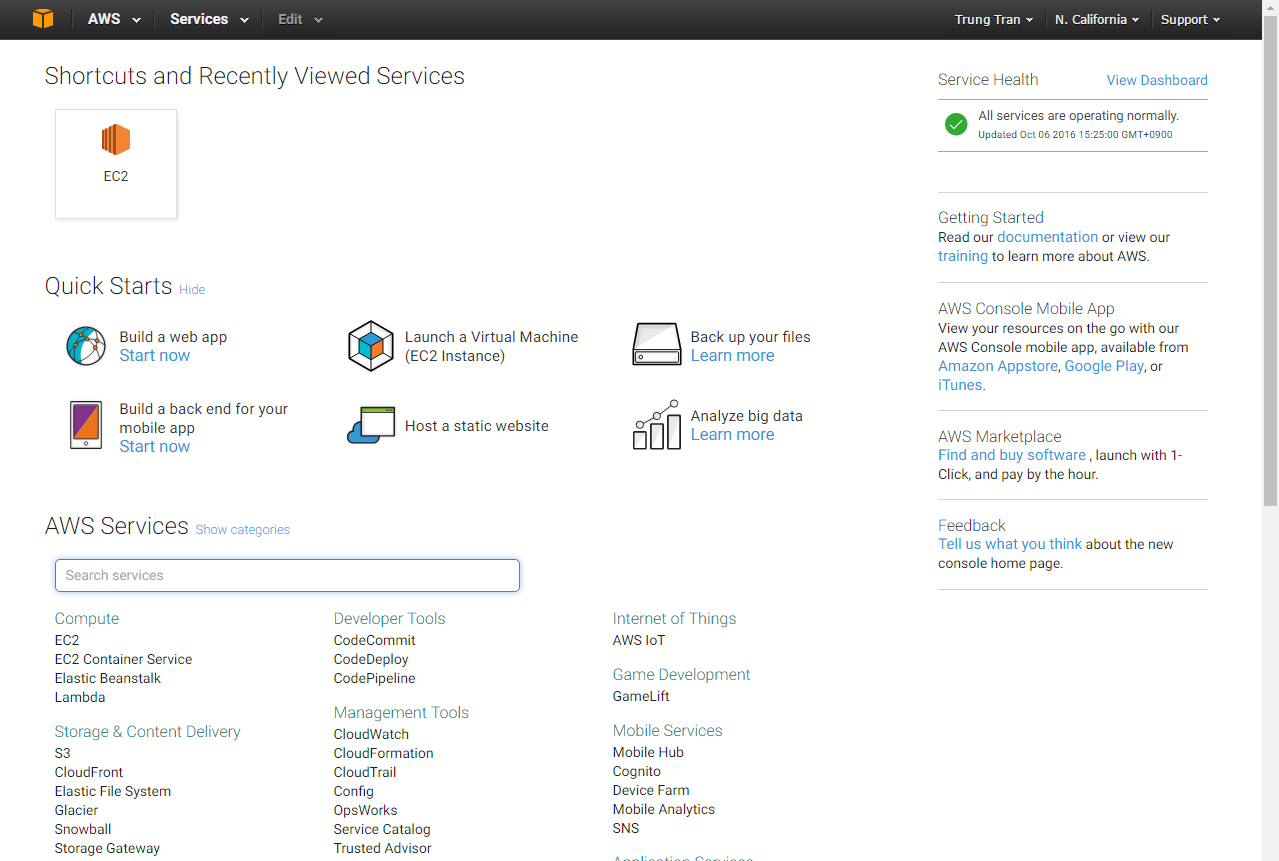Viewport: 1279px width, 861px height.
Task: Click Find and buy software link
Action: click(x=1012, y=455)
